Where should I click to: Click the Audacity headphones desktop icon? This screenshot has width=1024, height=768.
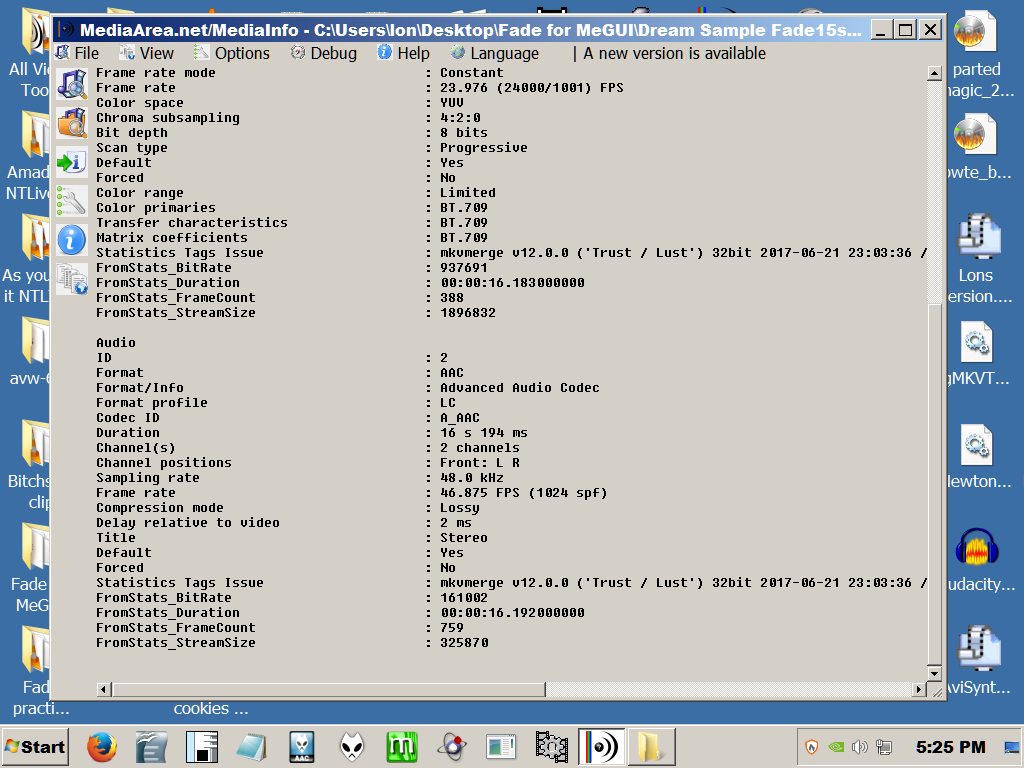click(977, 547)
